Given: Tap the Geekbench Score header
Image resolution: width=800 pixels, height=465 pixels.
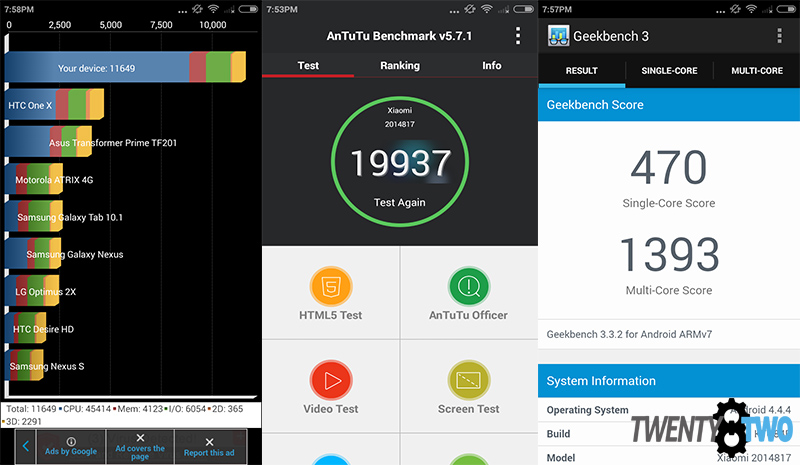Looking at the screenshot, I should coord(669,105).
